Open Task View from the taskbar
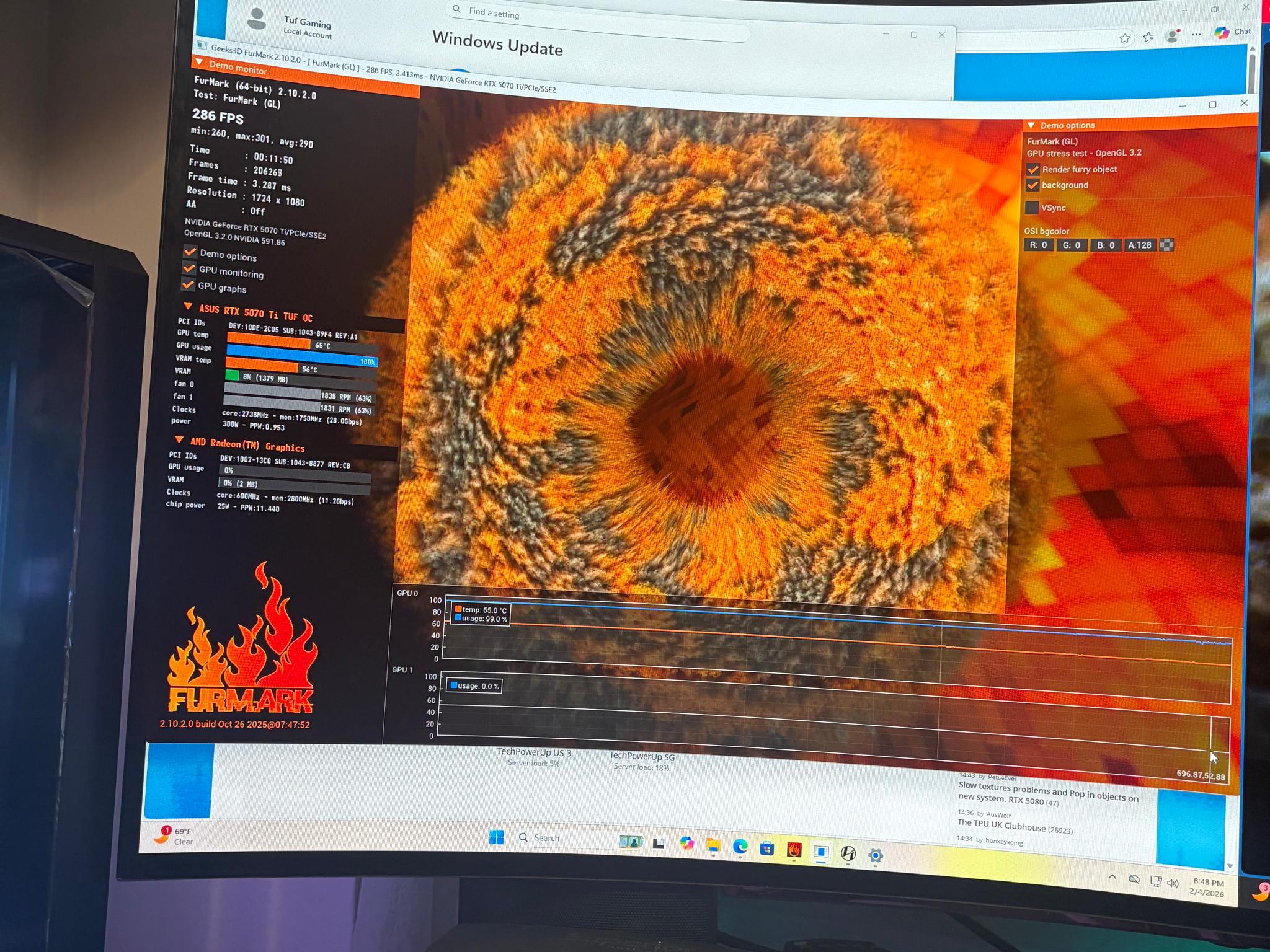 (x=659, y=843)
